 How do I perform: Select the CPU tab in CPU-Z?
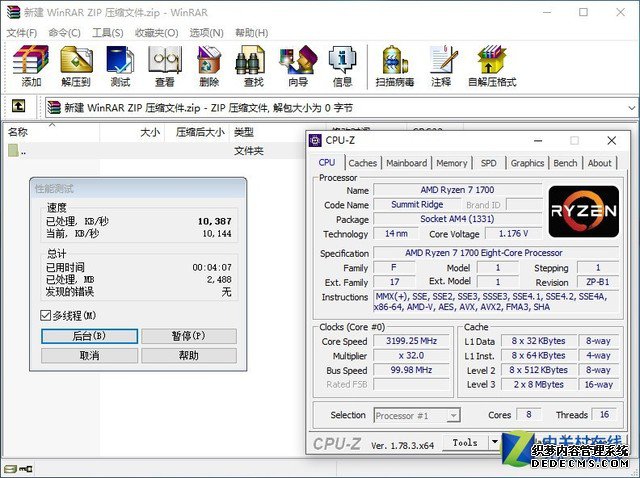click(327, 162)
